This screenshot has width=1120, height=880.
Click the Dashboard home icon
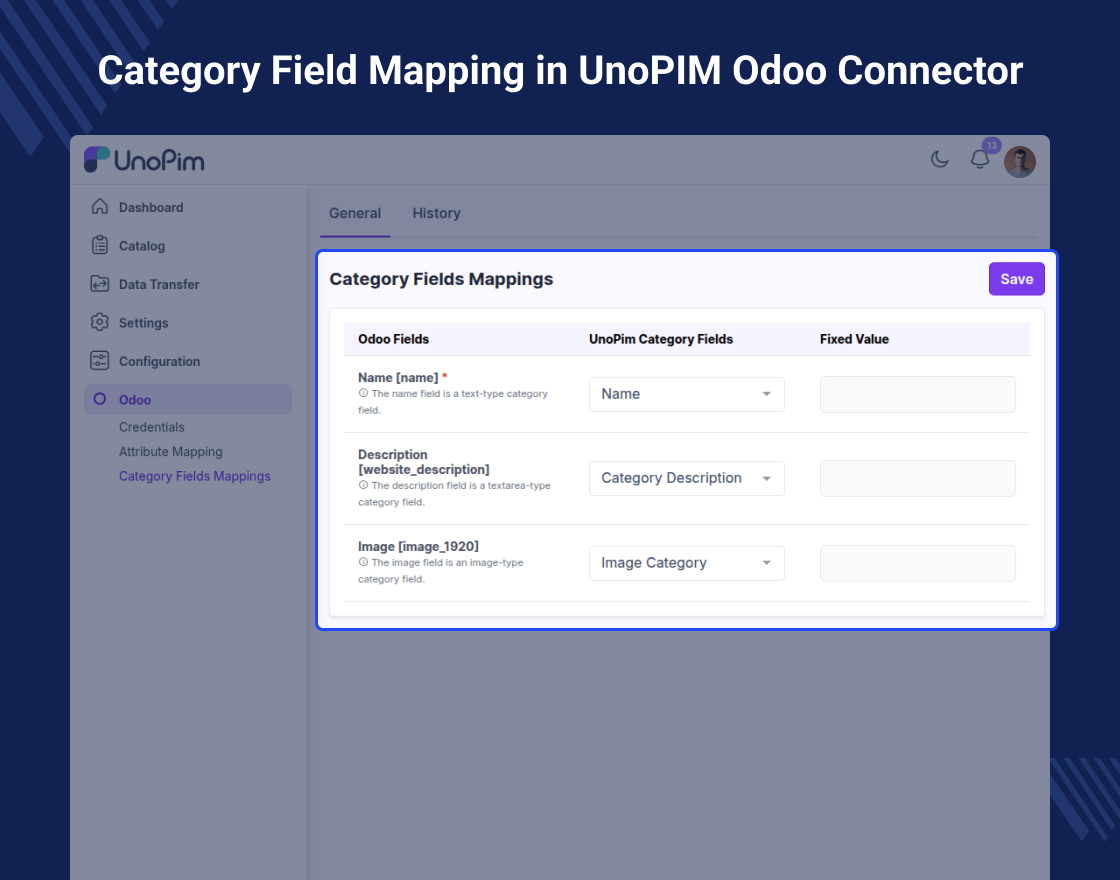click(x=100, y=206)
